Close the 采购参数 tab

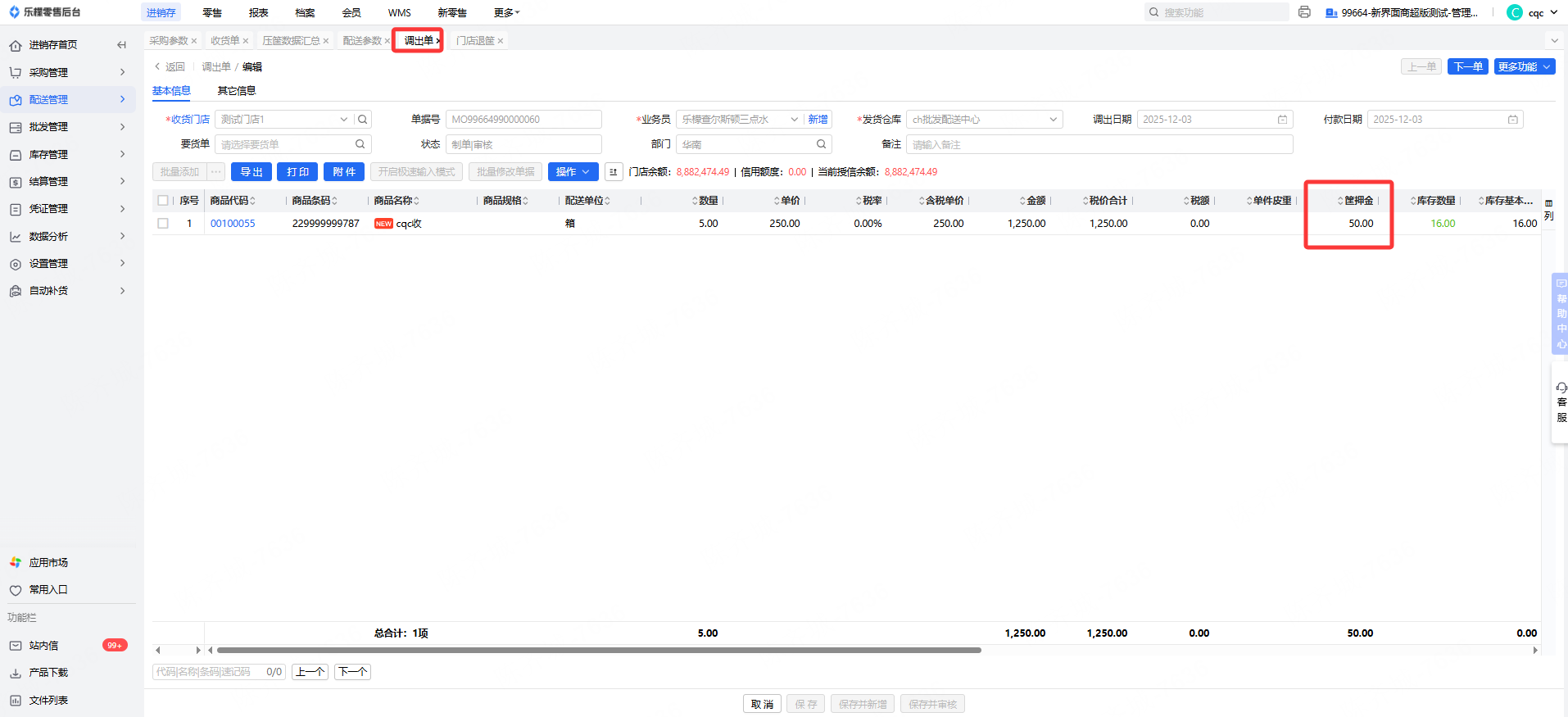[194, 41]
